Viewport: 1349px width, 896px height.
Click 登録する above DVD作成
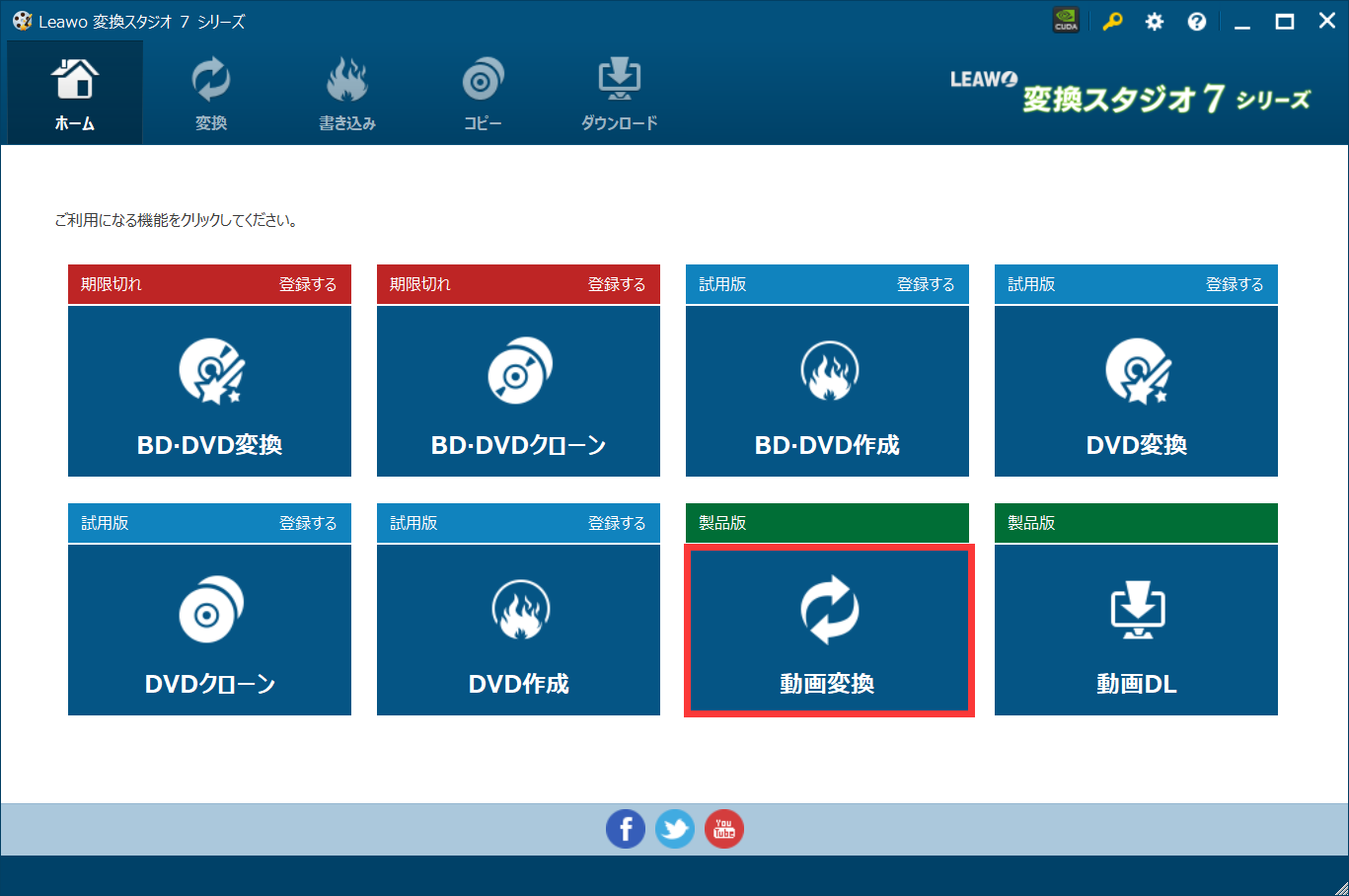pos(617,523)
